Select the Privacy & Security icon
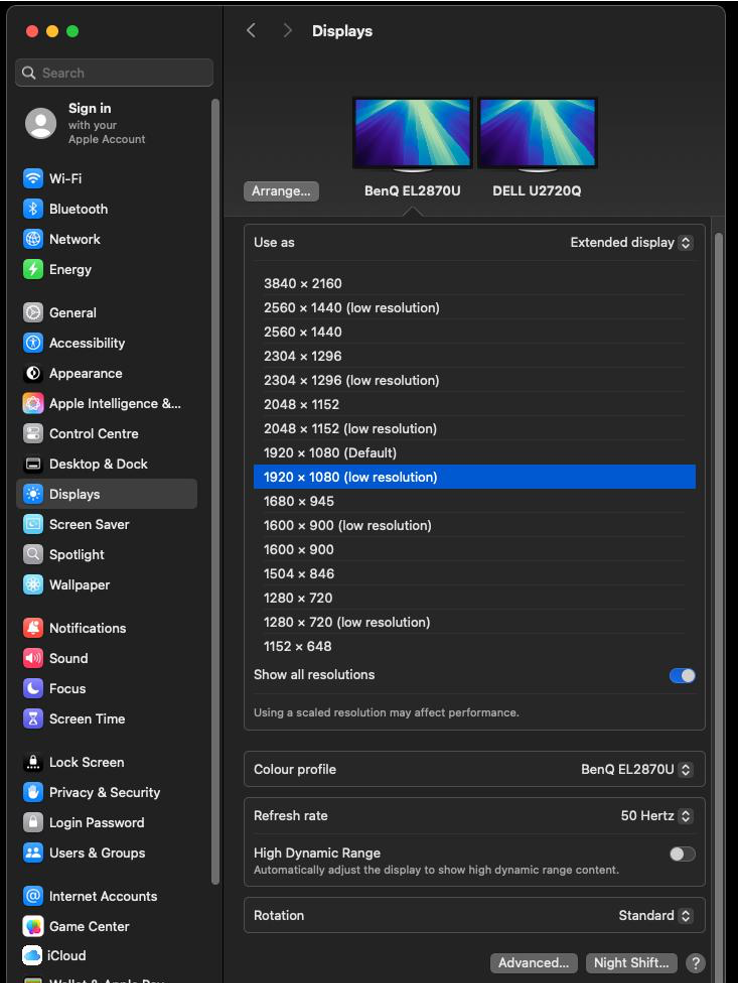 pyautogui.click(x=33, y=792)
